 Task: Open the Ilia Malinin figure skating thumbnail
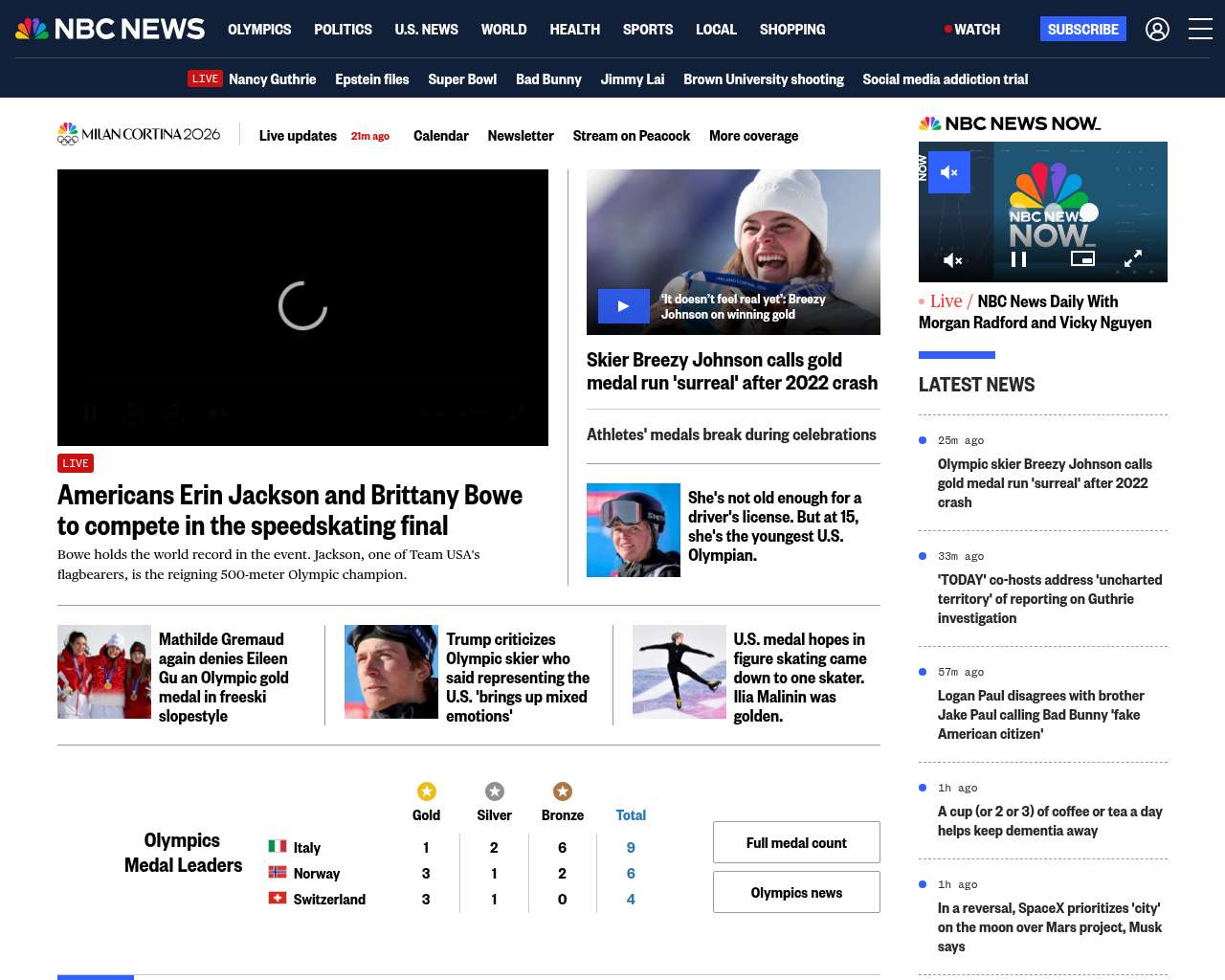coord(679,672)
